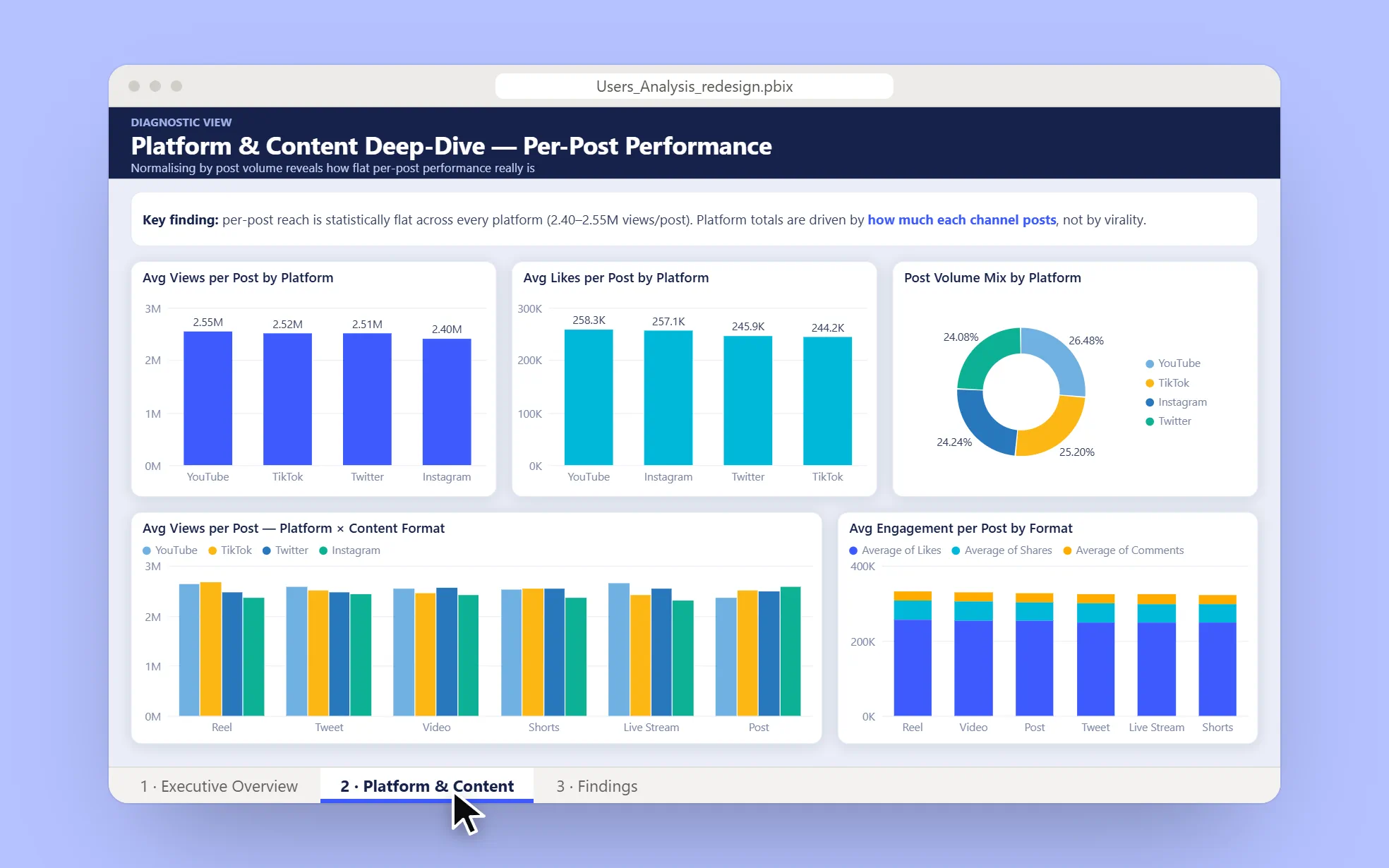
Task: Click the 244.2K data label
Action: click(x=827, y=327)
